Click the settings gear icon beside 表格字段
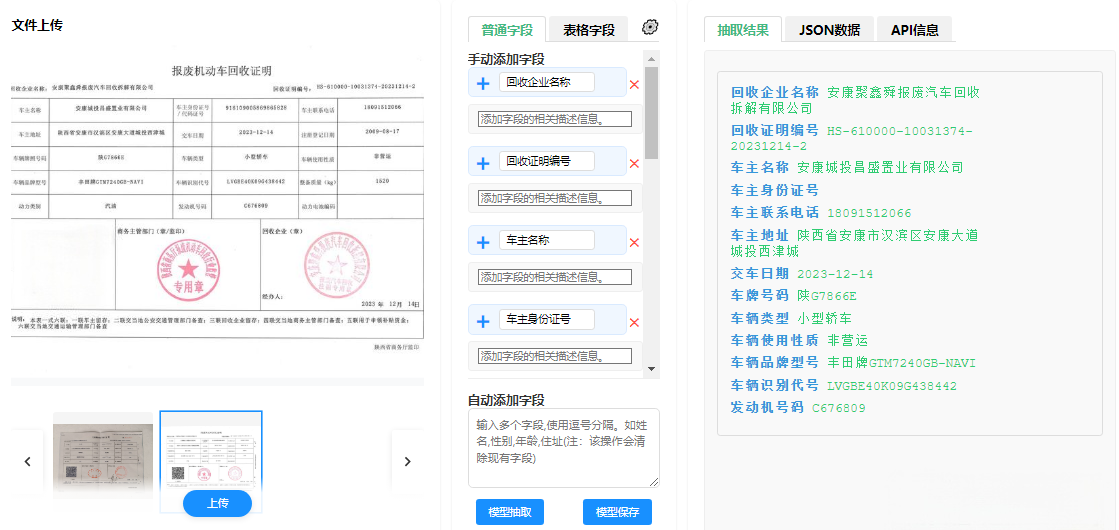The image size is (1119, 530). [650, 27]
